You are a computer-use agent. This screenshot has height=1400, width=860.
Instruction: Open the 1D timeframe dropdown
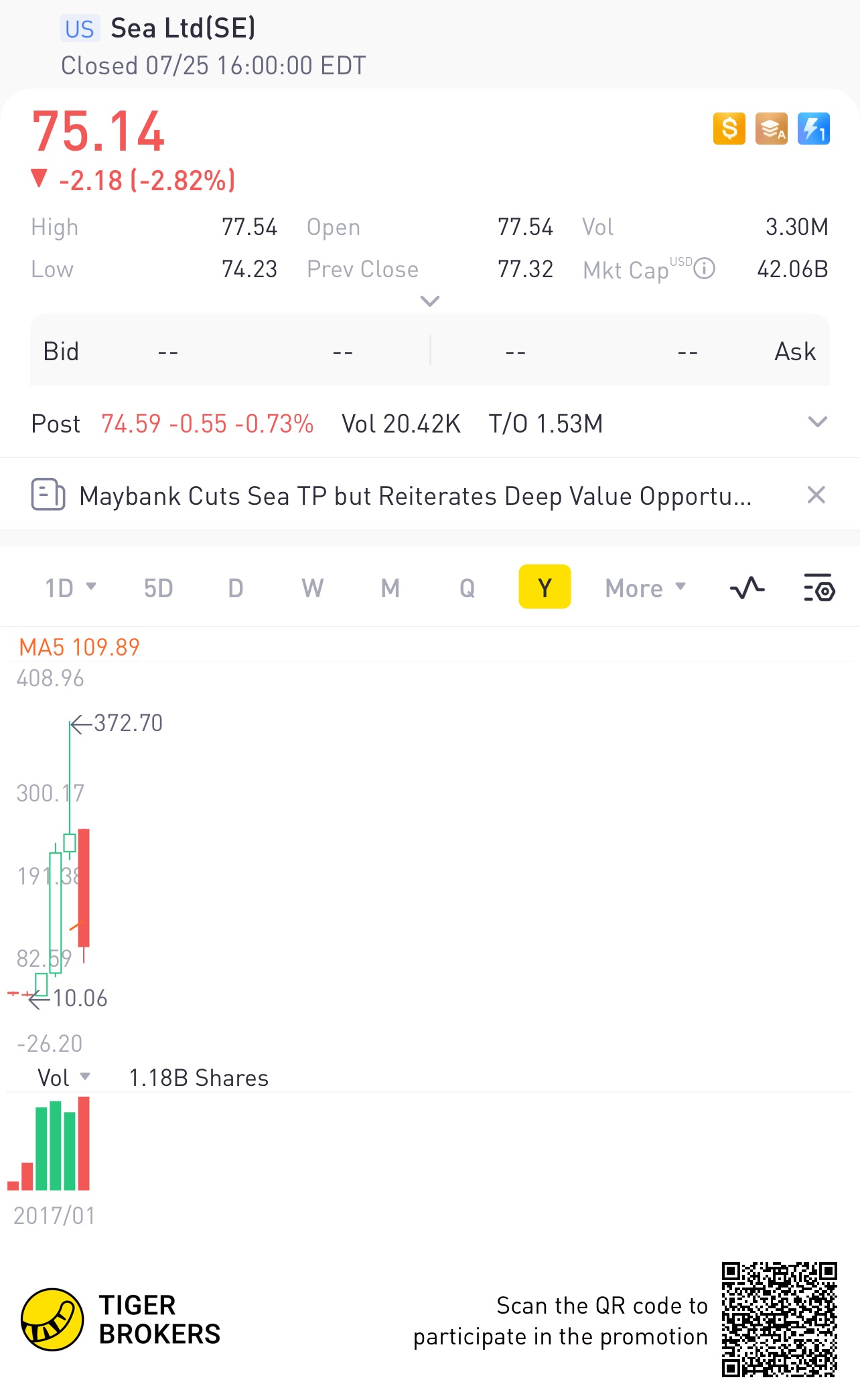pyautogui.click(x=70, y=589)
